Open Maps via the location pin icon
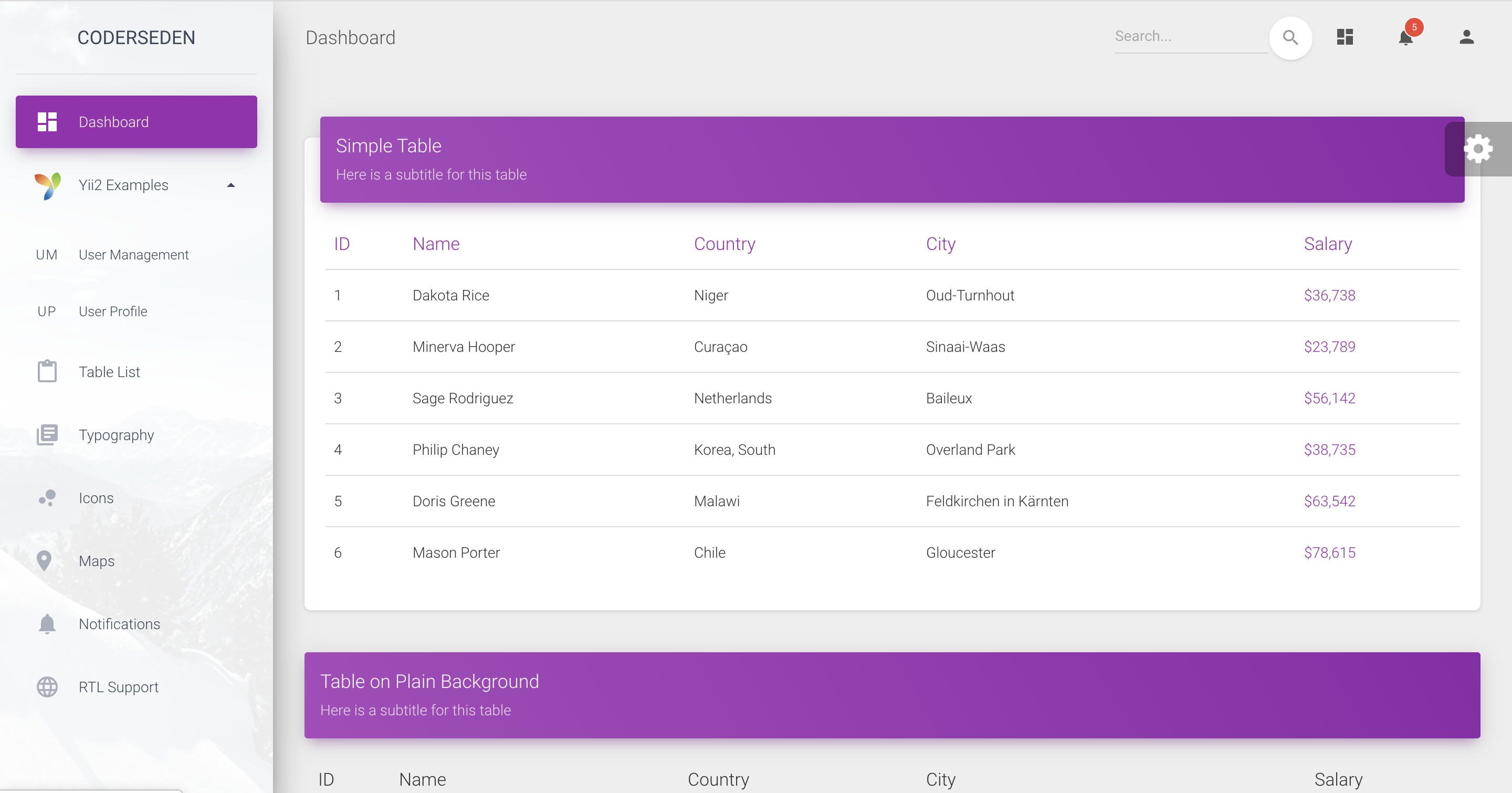The height and width of the screenshot is (793, 1512). pyautogui.click(x=46, y=560)
